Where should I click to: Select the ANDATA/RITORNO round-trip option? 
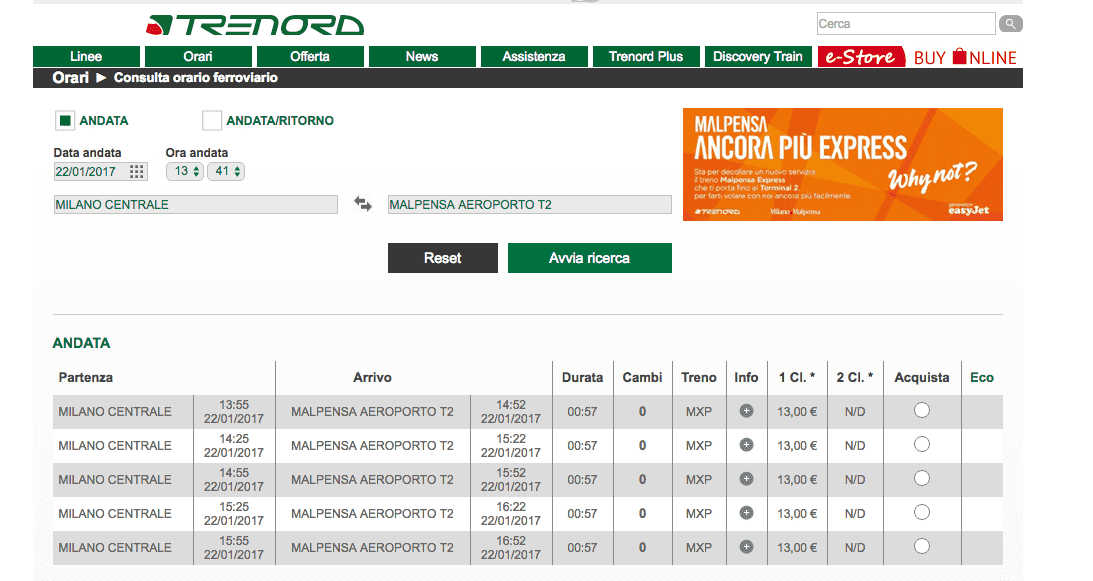[212, 121]
